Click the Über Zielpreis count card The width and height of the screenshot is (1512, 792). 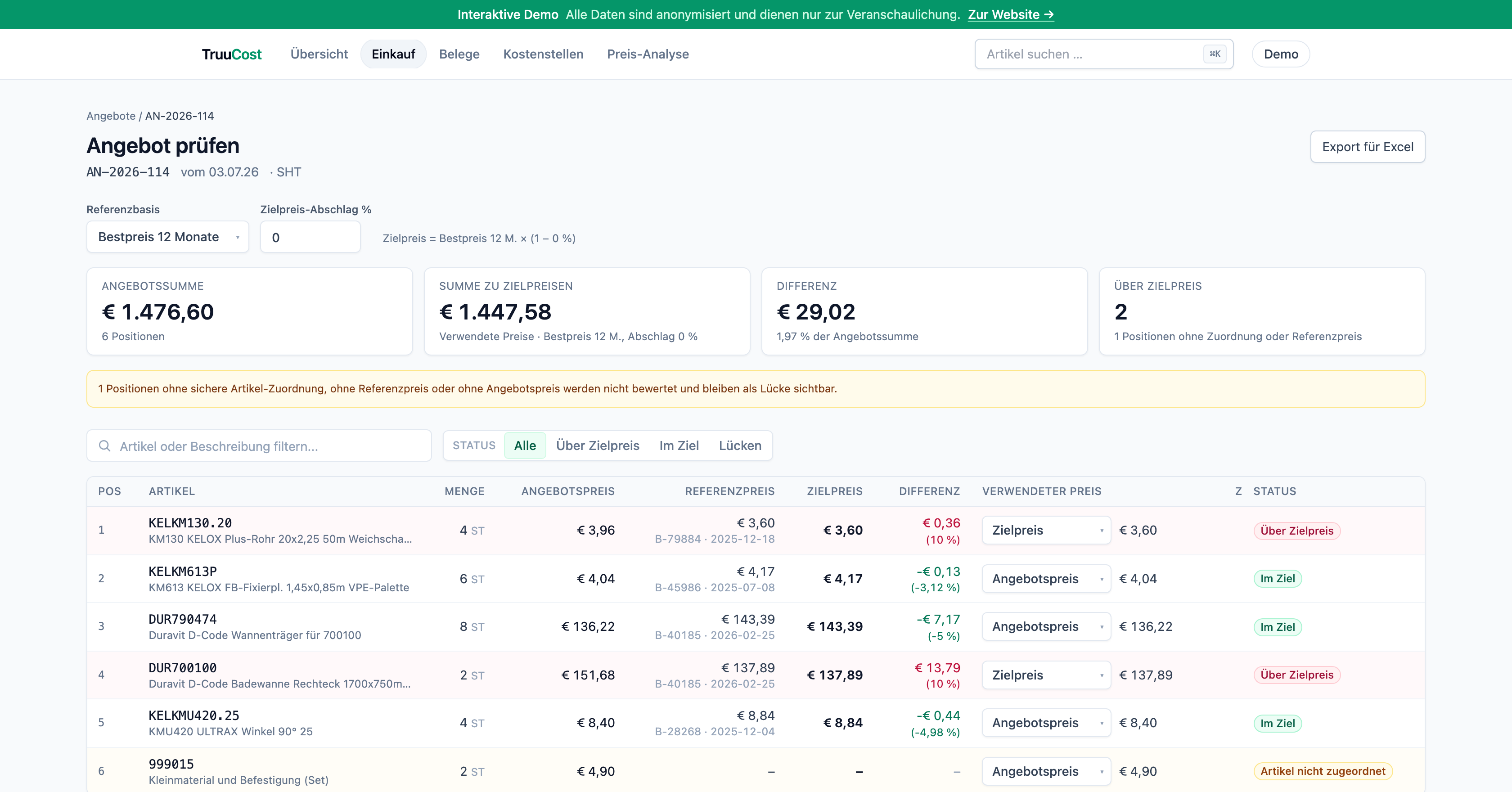(x=1262, y=311)
